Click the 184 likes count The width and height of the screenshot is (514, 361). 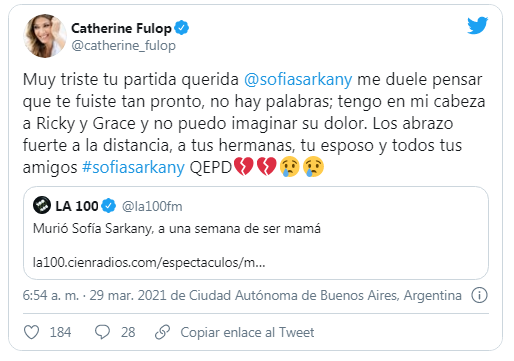(60, 332)
